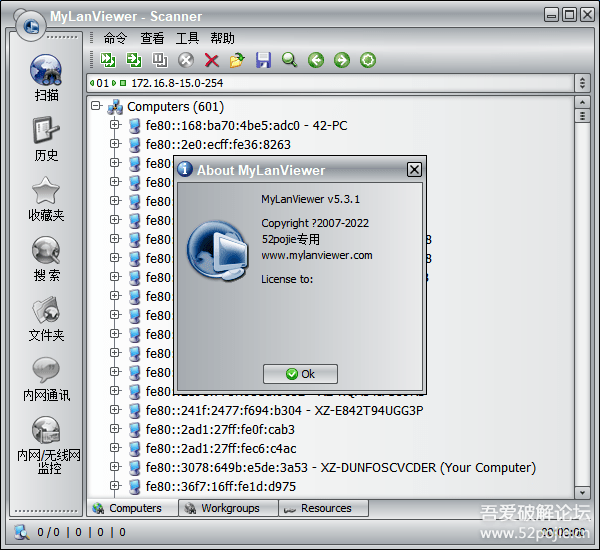600x550 pixels.
Task: Maximize the MyLanViewer window
Action: [x=569, y=15]
